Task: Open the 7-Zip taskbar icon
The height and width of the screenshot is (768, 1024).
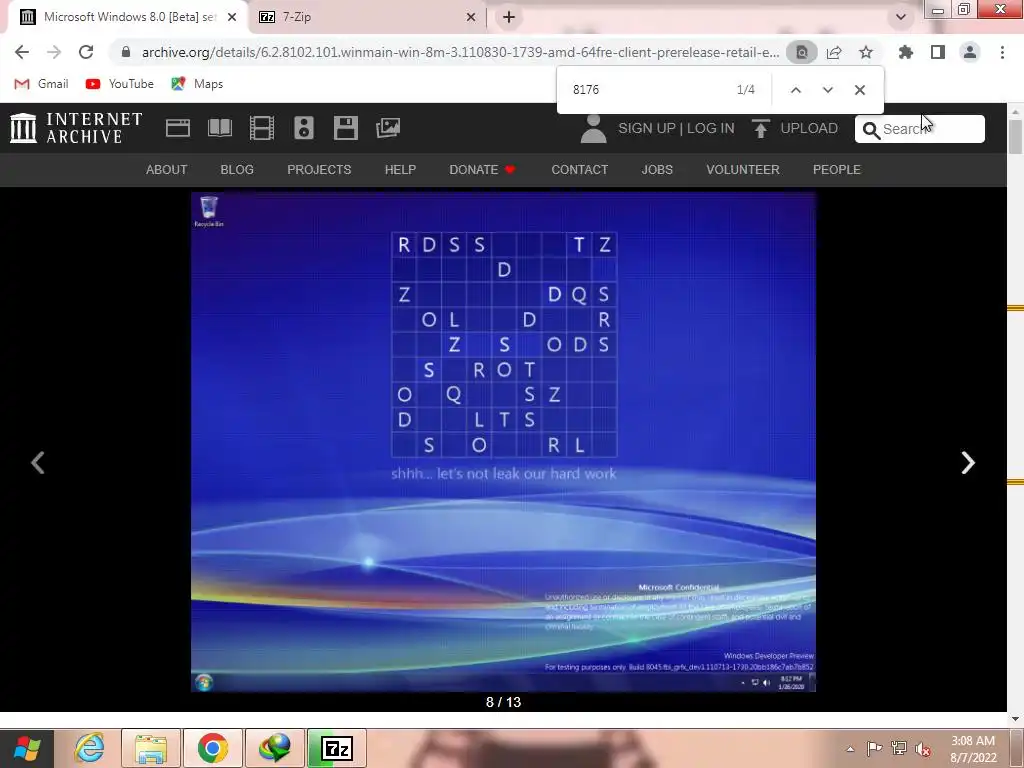Action: tap(337, 748)
